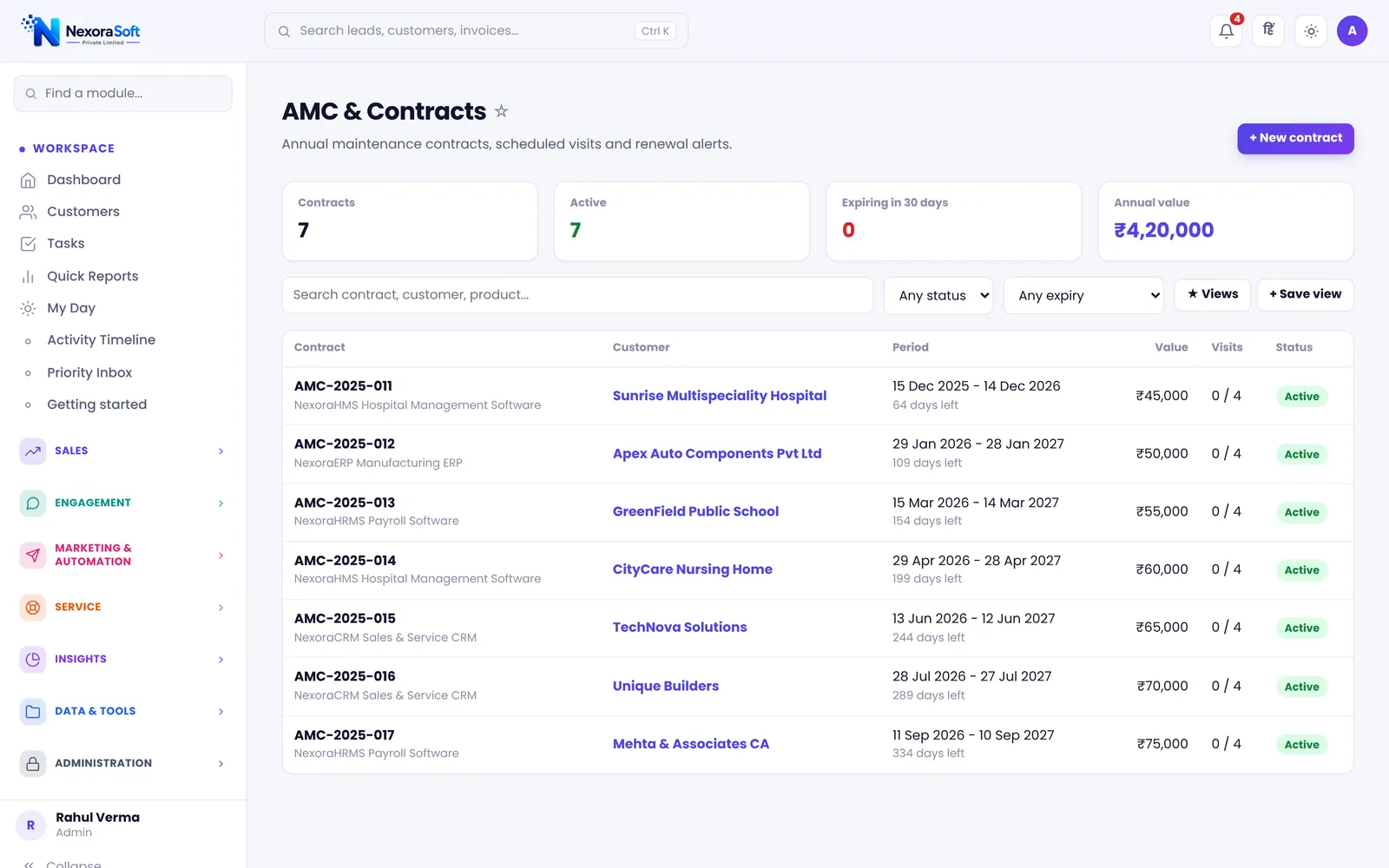Click the Contracts summary card
Viewport: 1389px width, 868px height.
coord(410,221)
